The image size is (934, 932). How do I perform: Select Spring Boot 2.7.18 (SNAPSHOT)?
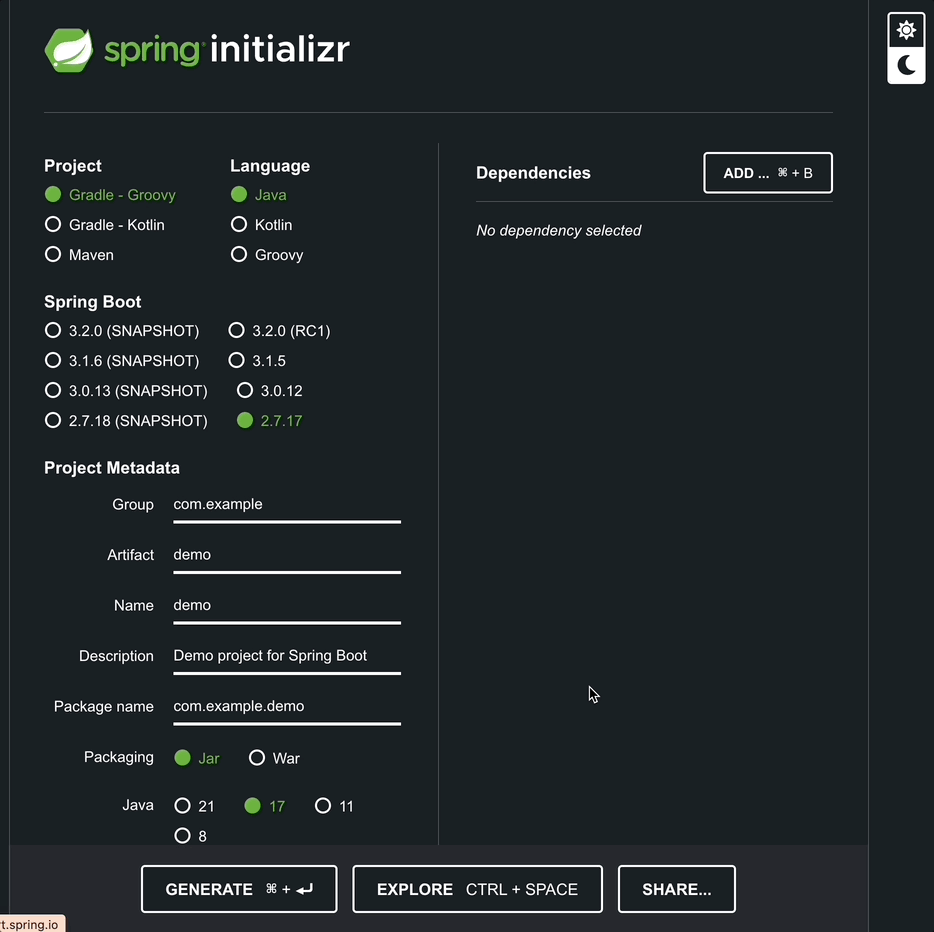tap(126, 420)
